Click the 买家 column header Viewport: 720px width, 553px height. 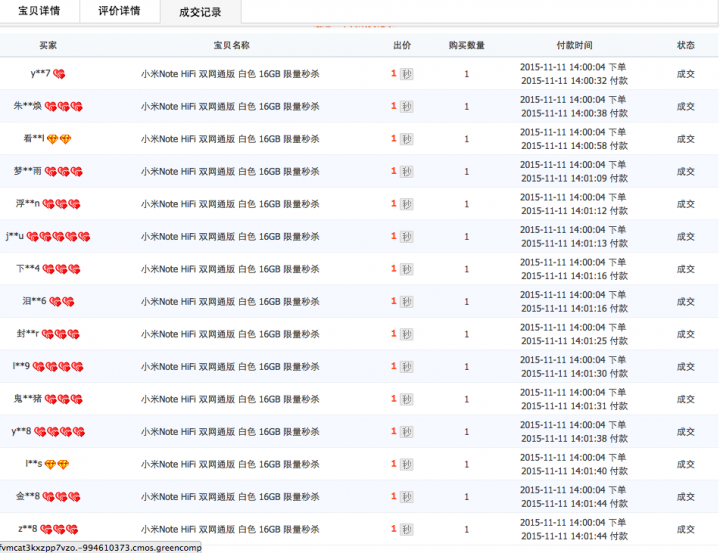point(48,45)
